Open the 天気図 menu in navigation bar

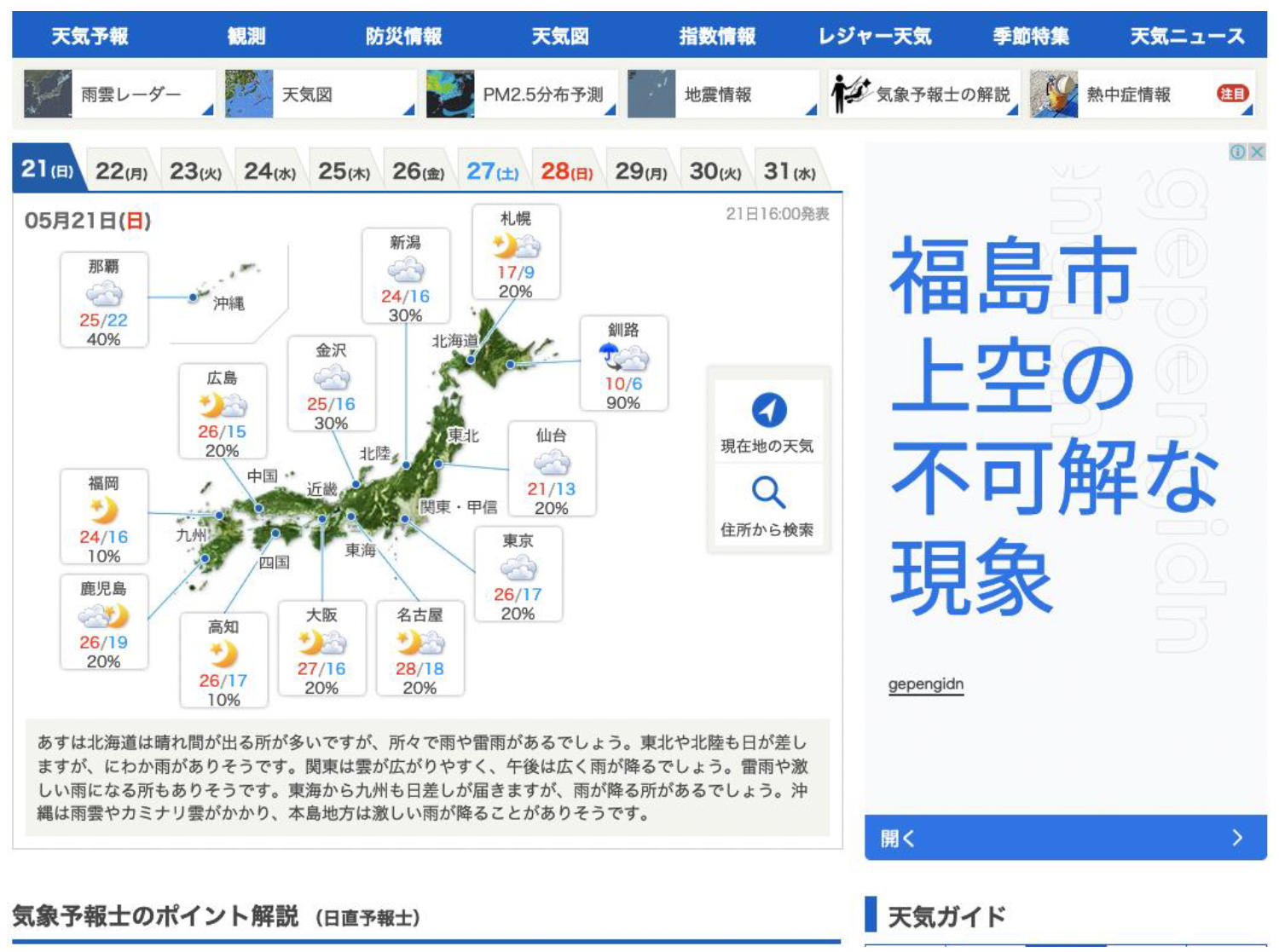click(560, 36)
